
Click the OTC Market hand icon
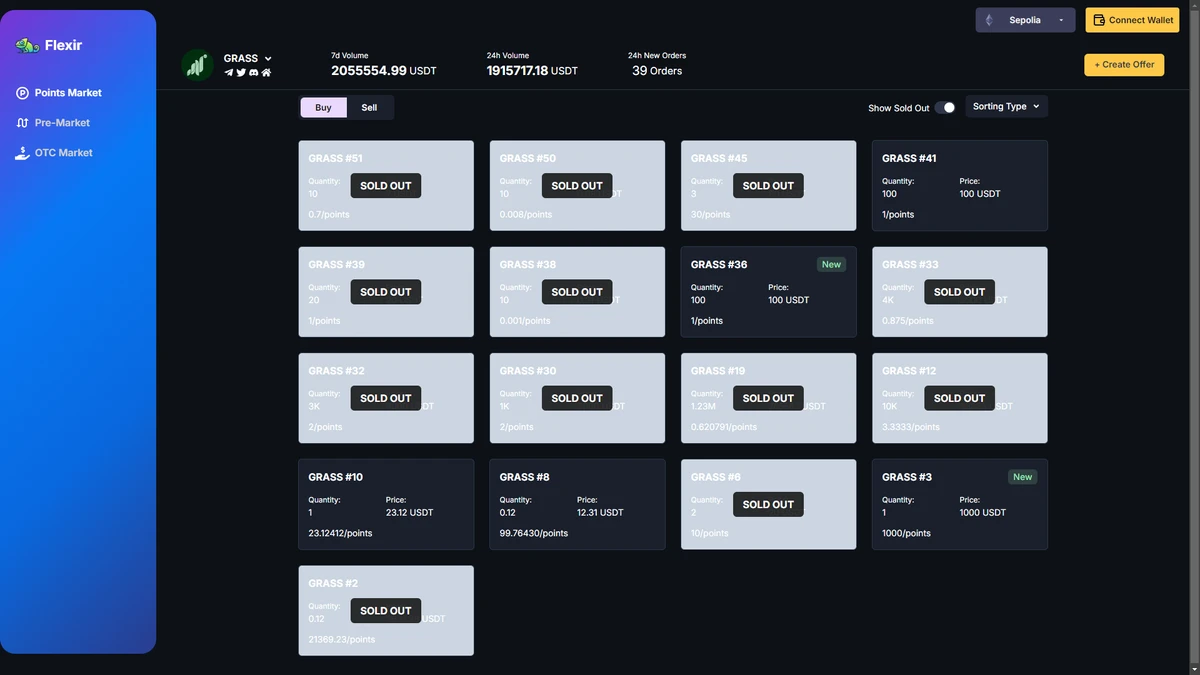[x=22, y=153]
